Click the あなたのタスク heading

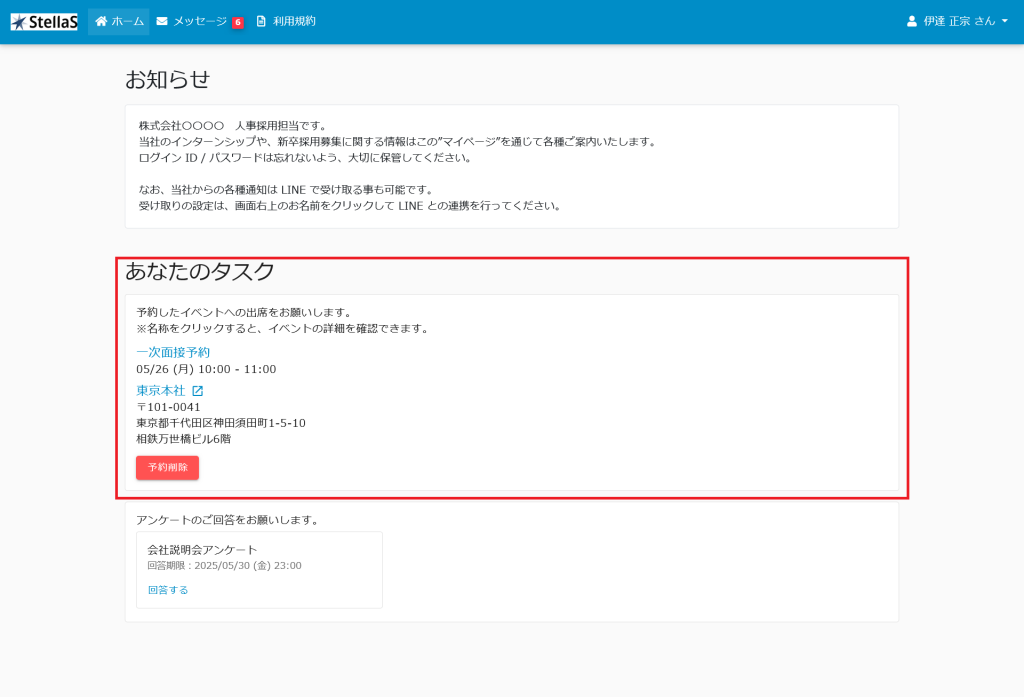click(x=200, y=271)
